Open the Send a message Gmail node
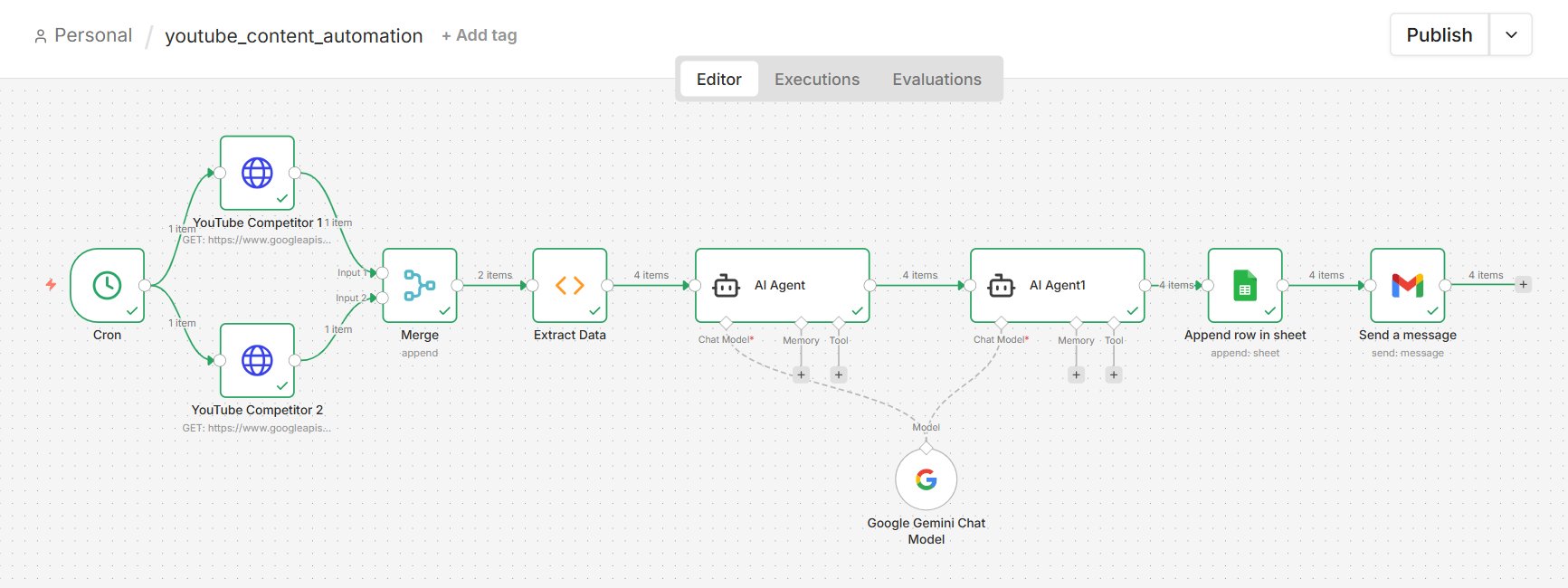Viewport: 1568px width, 588px height. point(1408,285)
